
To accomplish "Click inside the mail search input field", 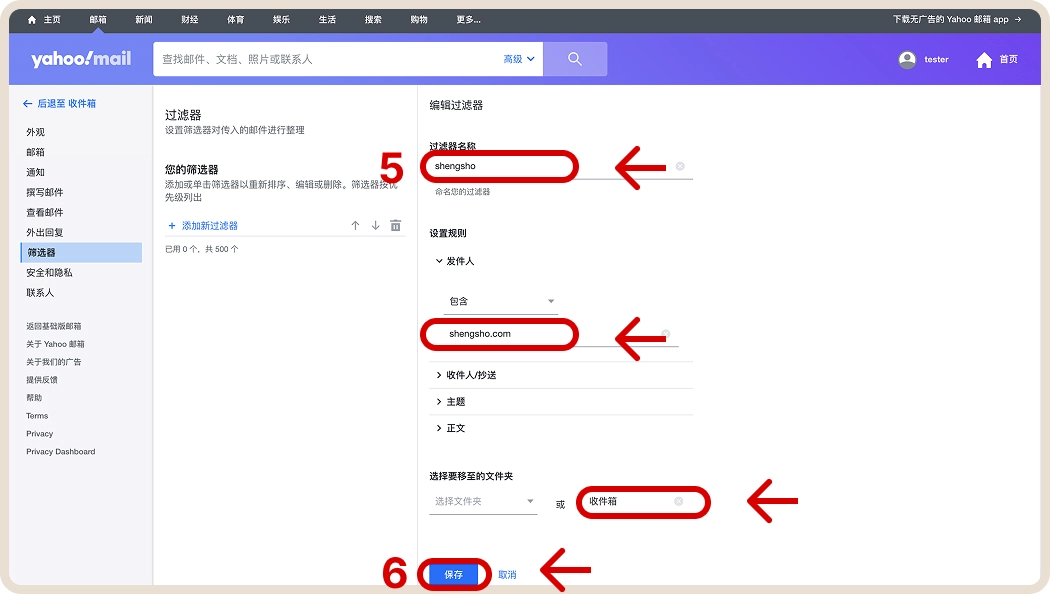I will tap(300, 58).
